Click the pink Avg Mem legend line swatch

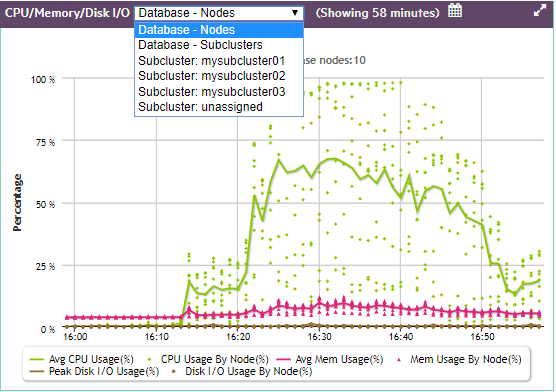point(284,360)
